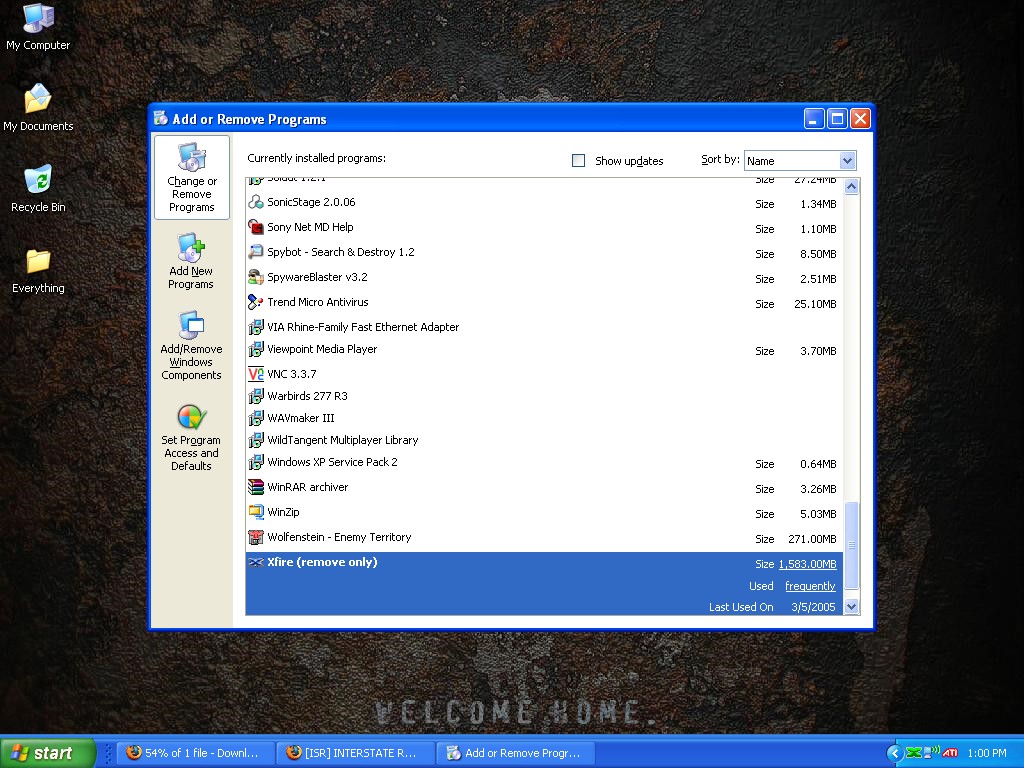Select Trend Micro Antivirus entry
This screenshot has width=1024, height=768.
click(x=543, y=303)
